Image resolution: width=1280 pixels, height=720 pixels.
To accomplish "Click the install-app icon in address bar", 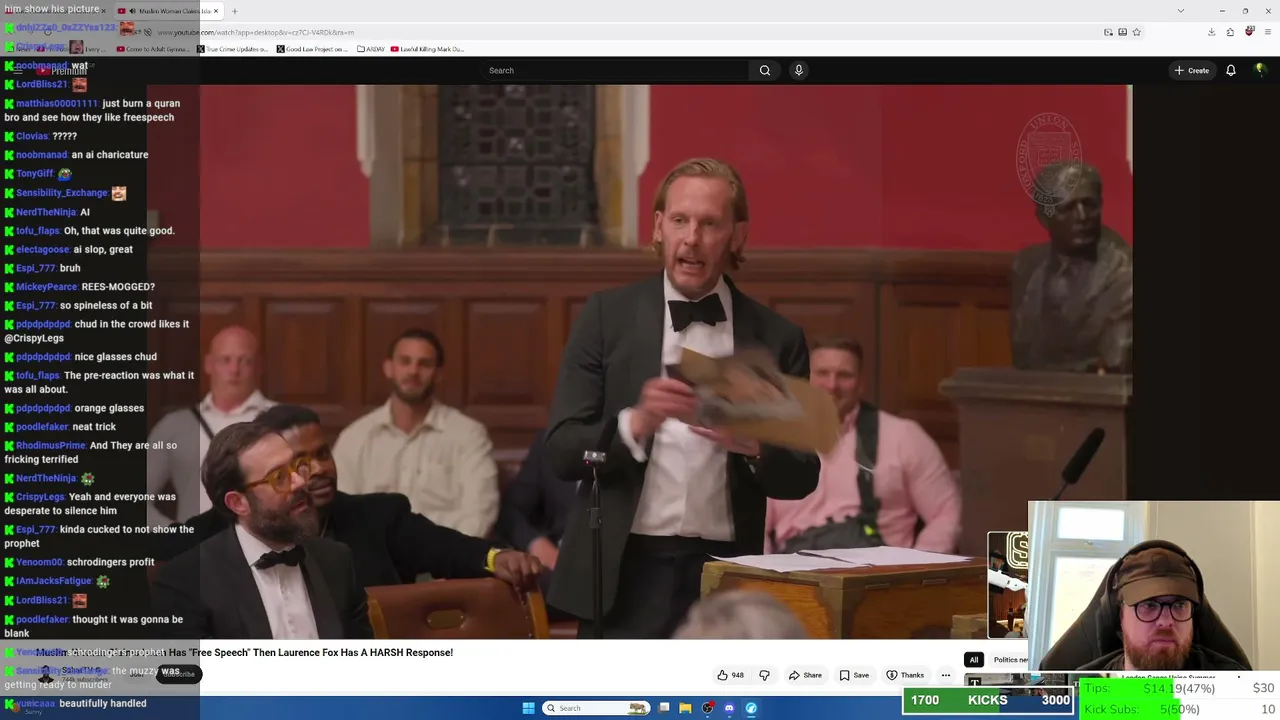I will (x=1123, y=32).
